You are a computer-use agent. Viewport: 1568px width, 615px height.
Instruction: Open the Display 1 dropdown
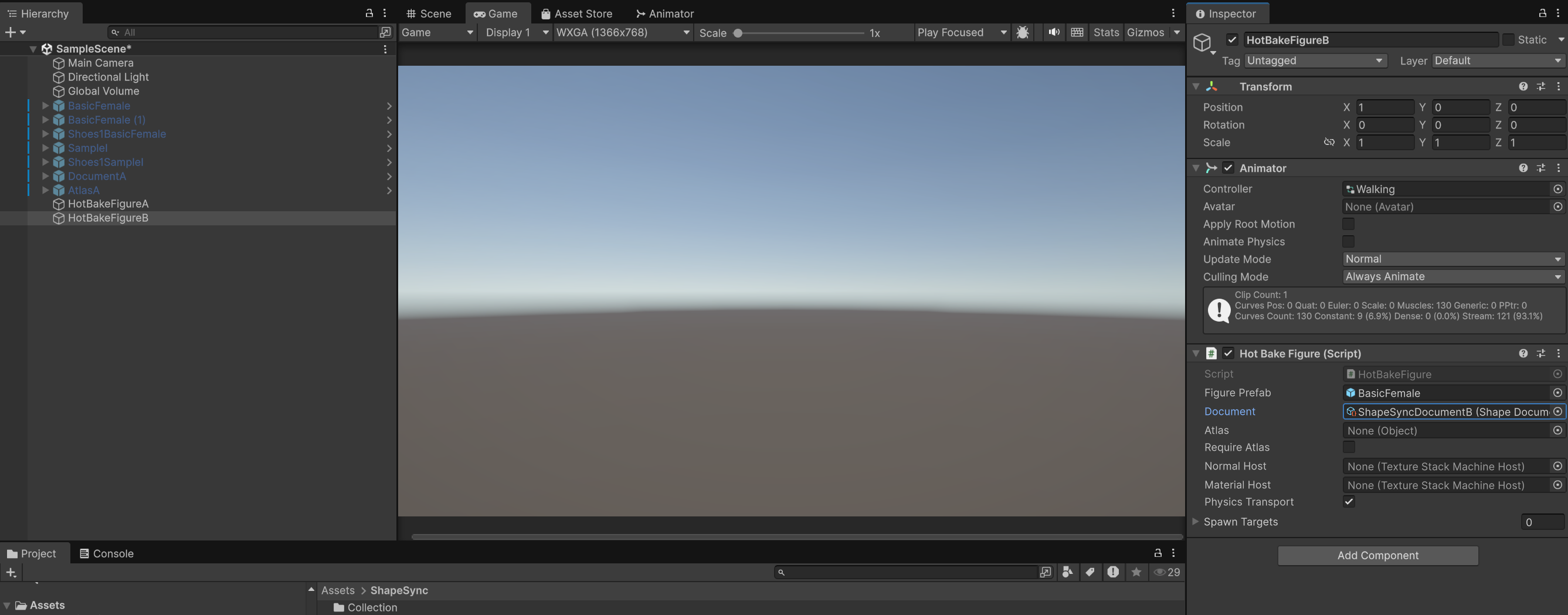click(515, 32)
